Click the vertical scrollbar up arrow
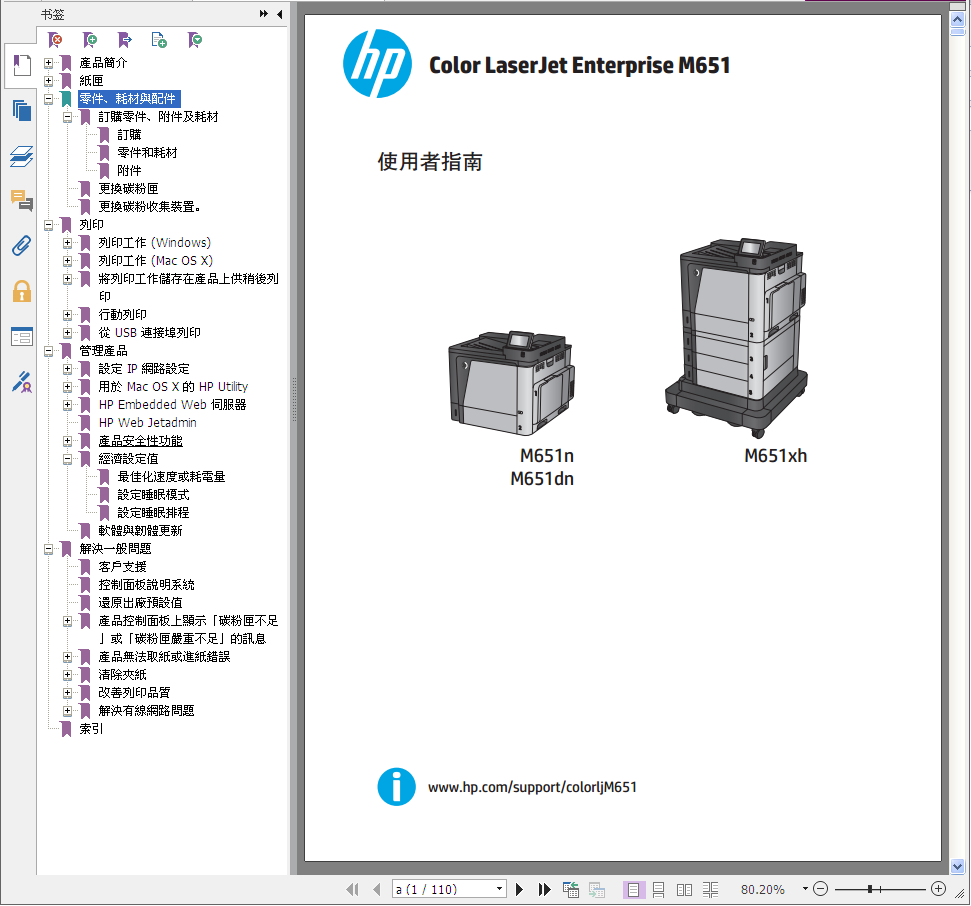Screen dimensions: 971x906 click(x=957, y=19)
